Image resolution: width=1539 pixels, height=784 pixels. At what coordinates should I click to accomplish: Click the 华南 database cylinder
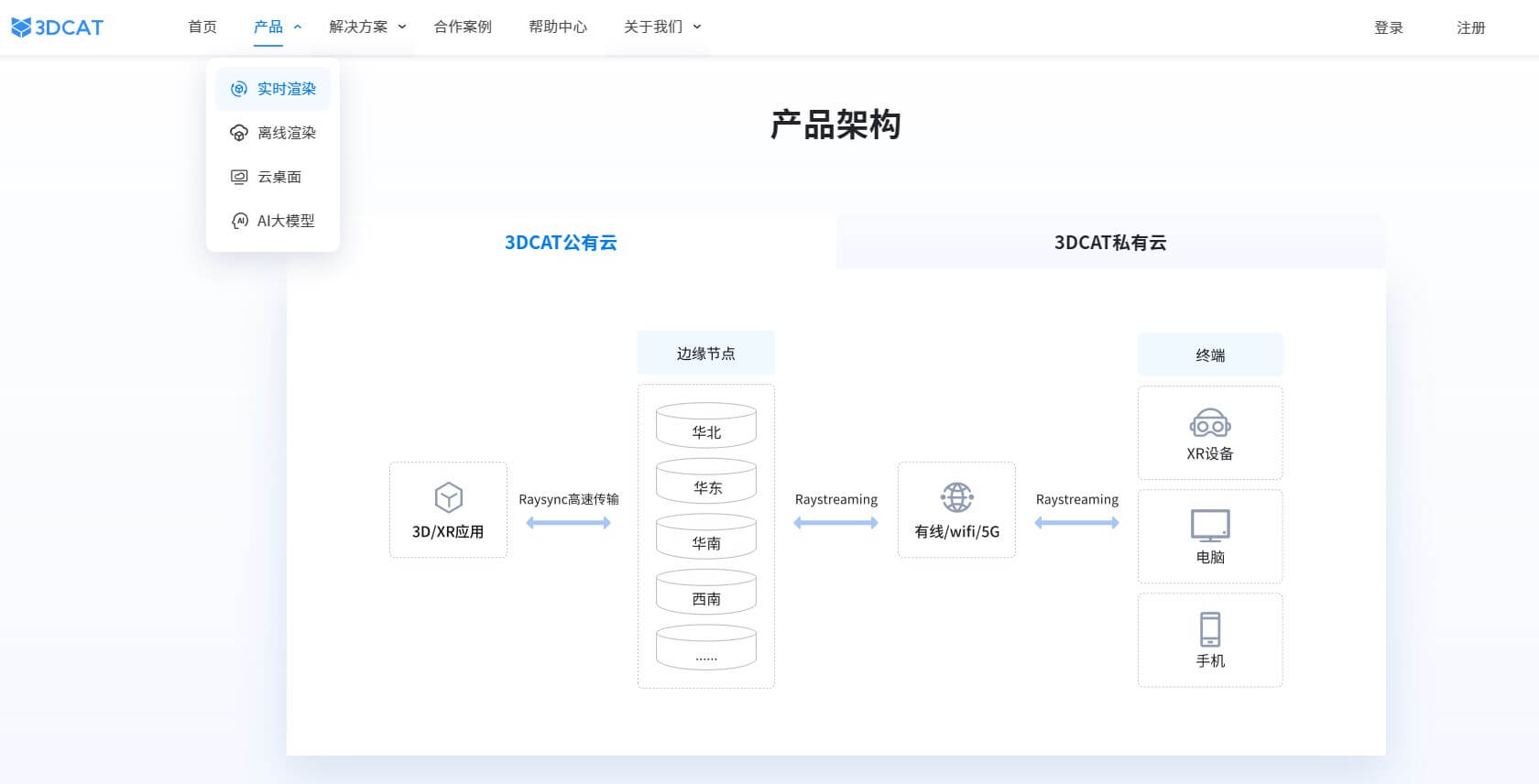706,537
